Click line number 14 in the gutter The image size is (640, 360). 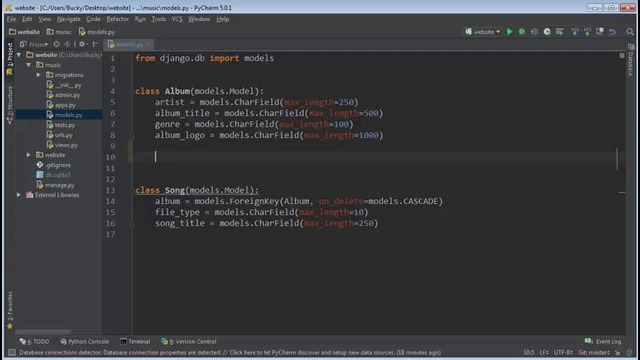[111, 201]
